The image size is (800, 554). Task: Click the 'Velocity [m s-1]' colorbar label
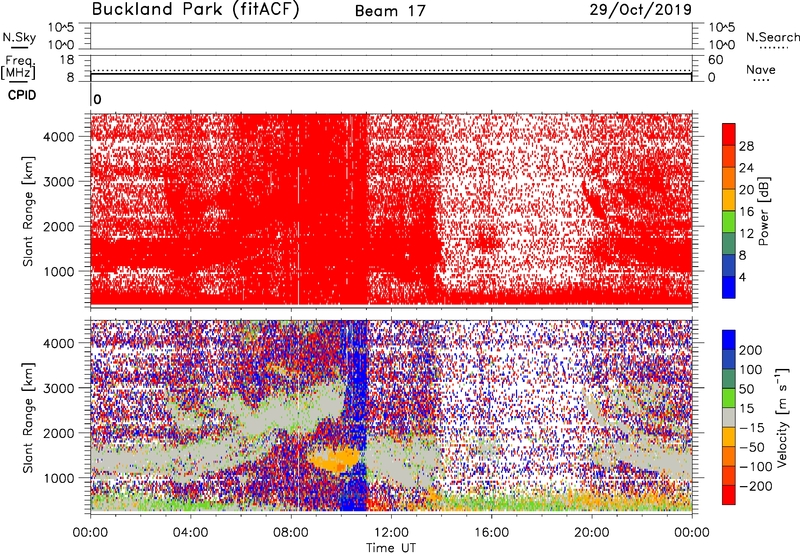(x=782, y=418)
